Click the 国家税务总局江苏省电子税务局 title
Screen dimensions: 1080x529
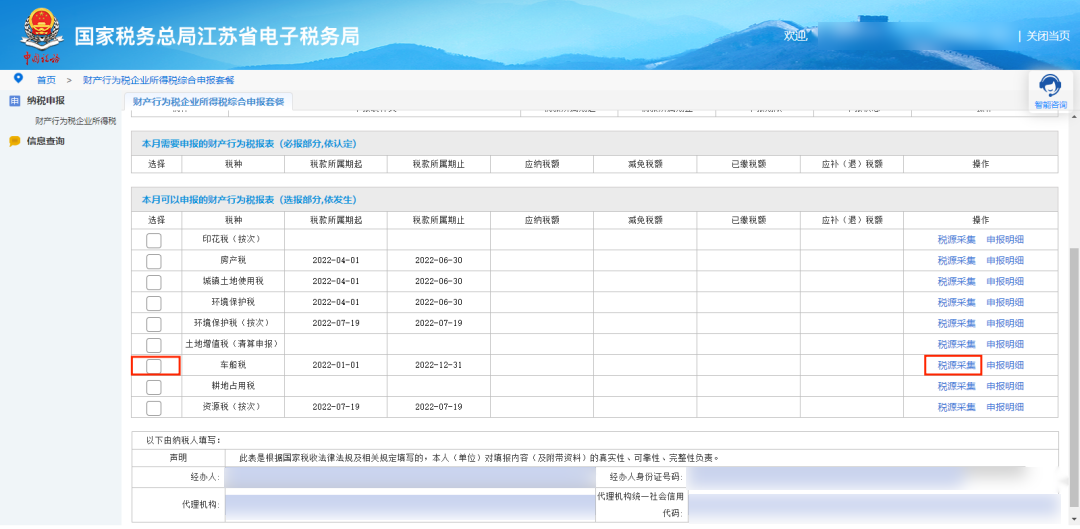tap(216, 36)
